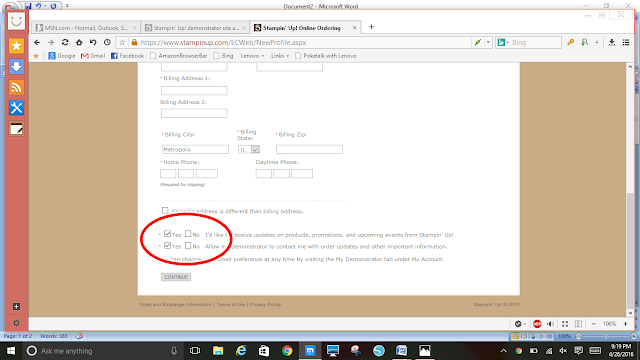The image size is (640, 360).
Task: Go to the browser home page
Action: point(79,42)
